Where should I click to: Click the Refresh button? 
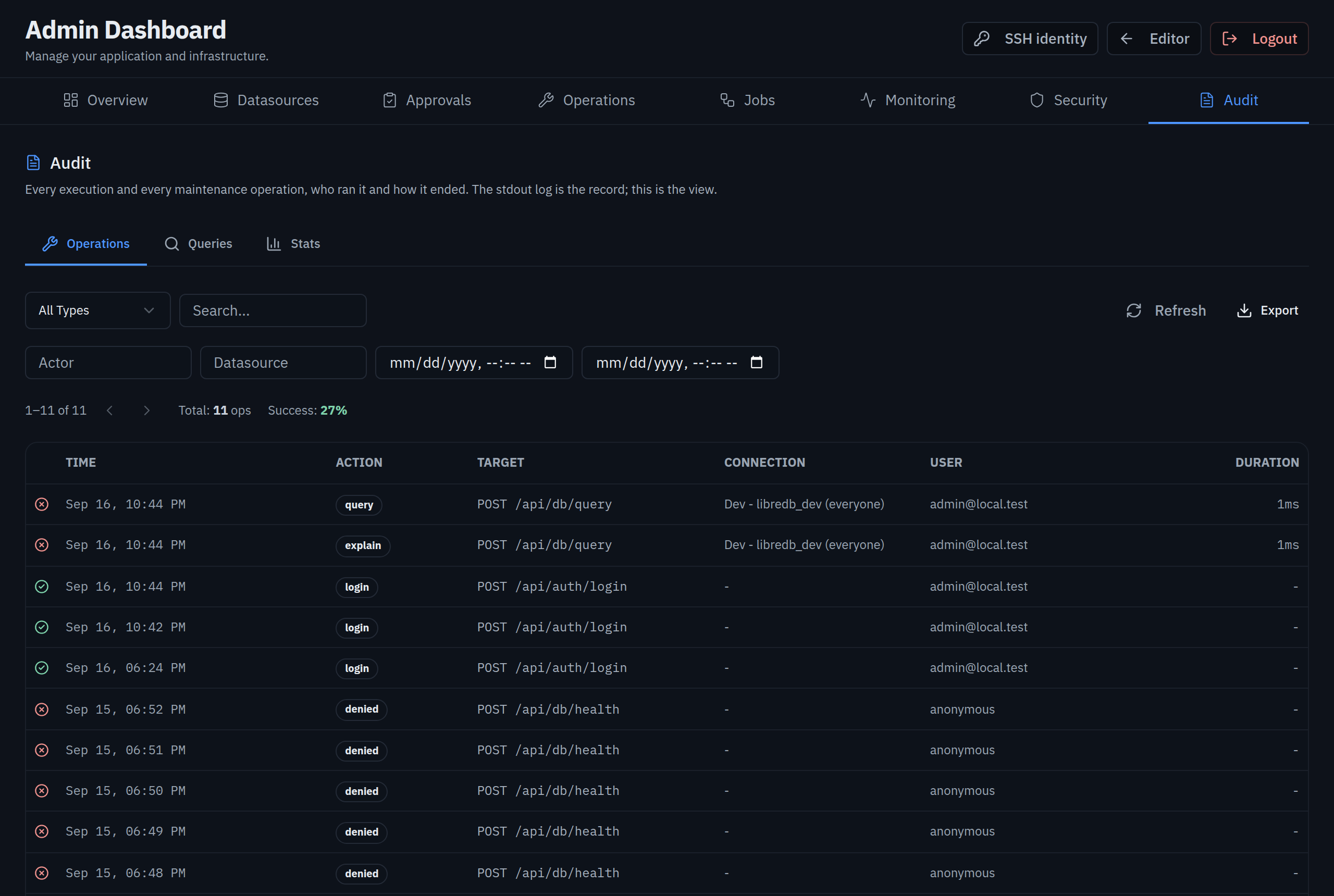pyautogui.click(x=1166, y=310)
